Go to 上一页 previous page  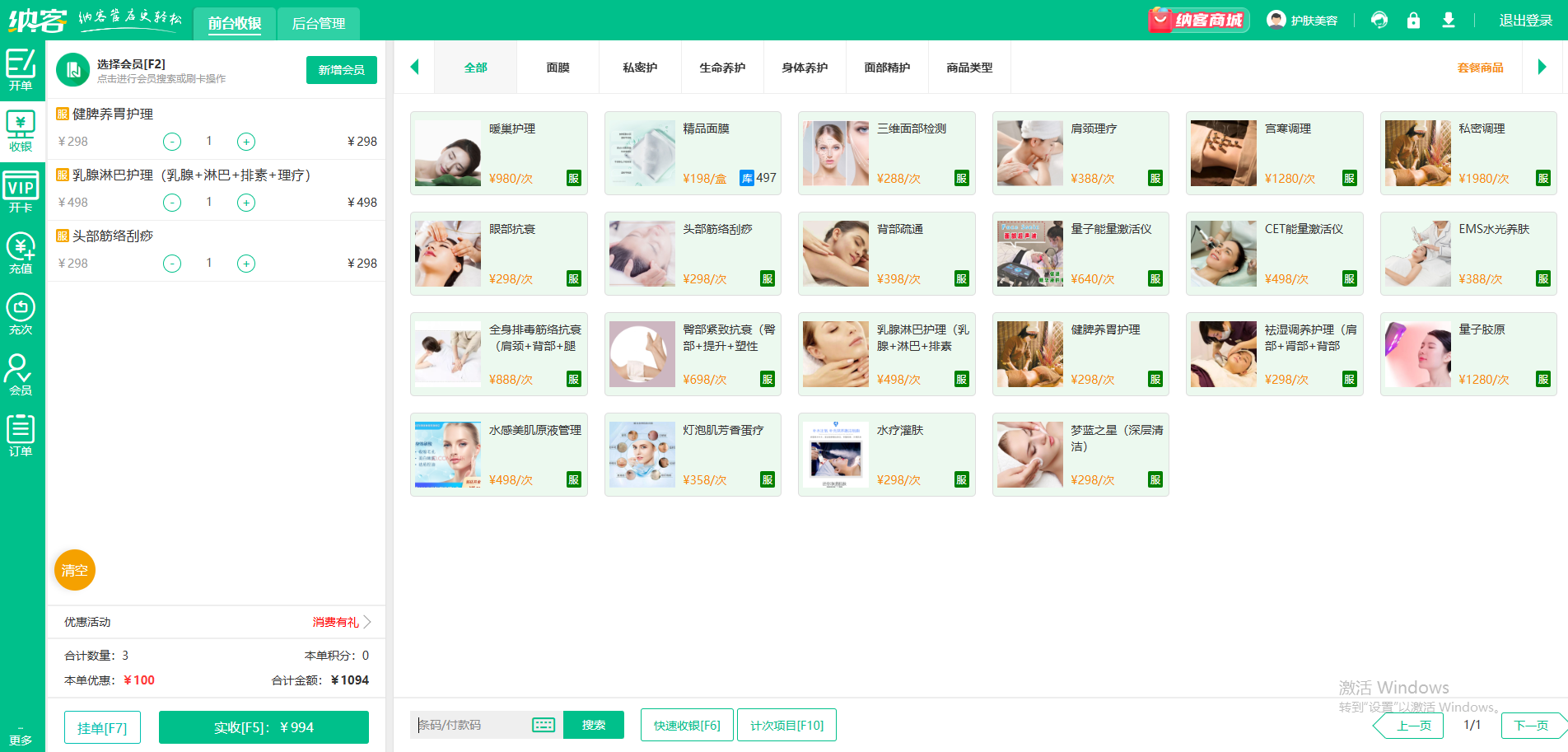(1409, 726)
